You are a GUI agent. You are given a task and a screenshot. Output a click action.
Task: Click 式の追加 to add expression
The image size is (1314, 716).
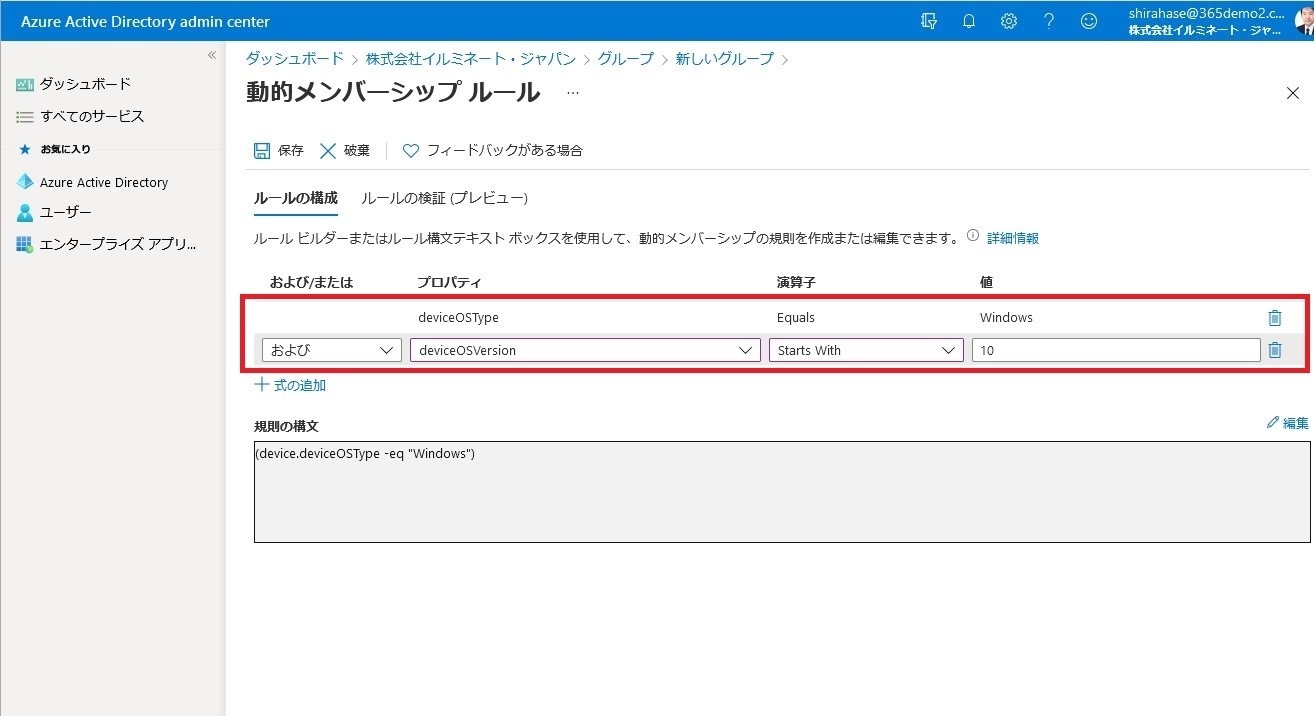coord(290,385)
